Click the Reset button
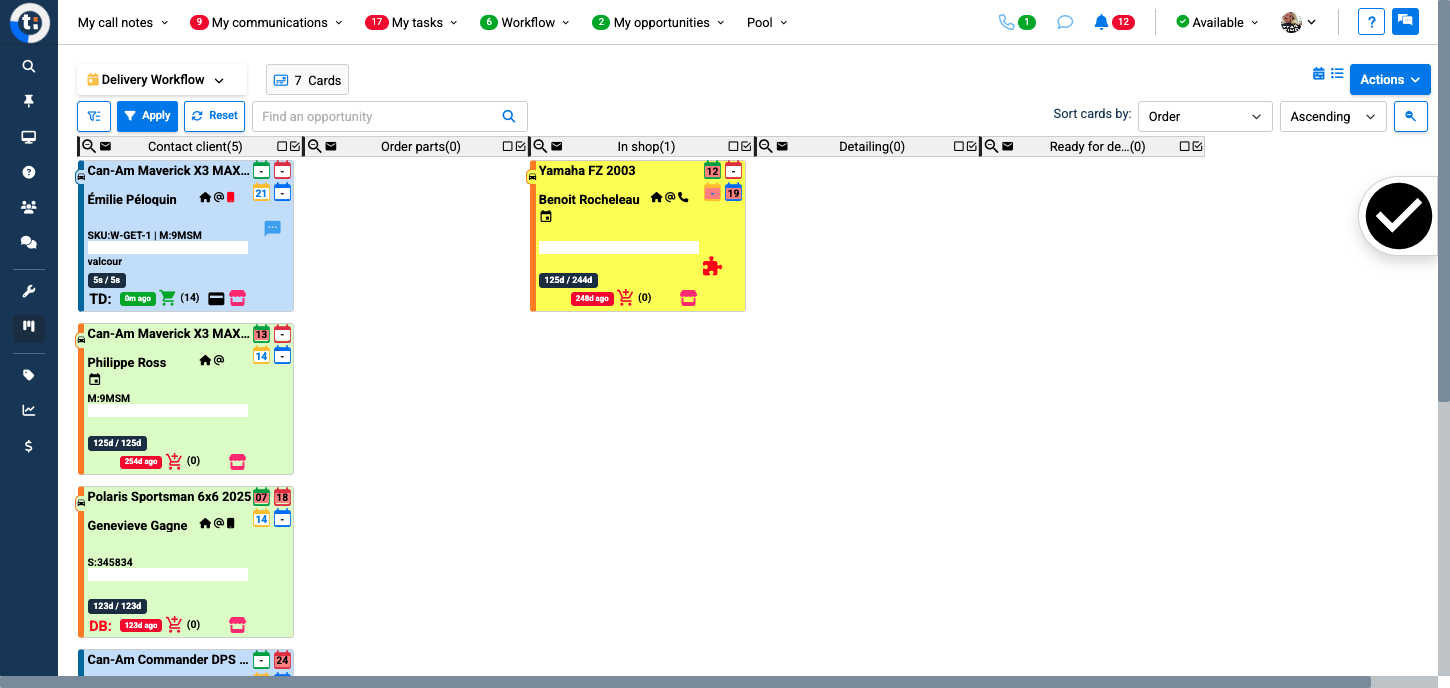The width and height of the screenshot is (1450, 688). 214,116
